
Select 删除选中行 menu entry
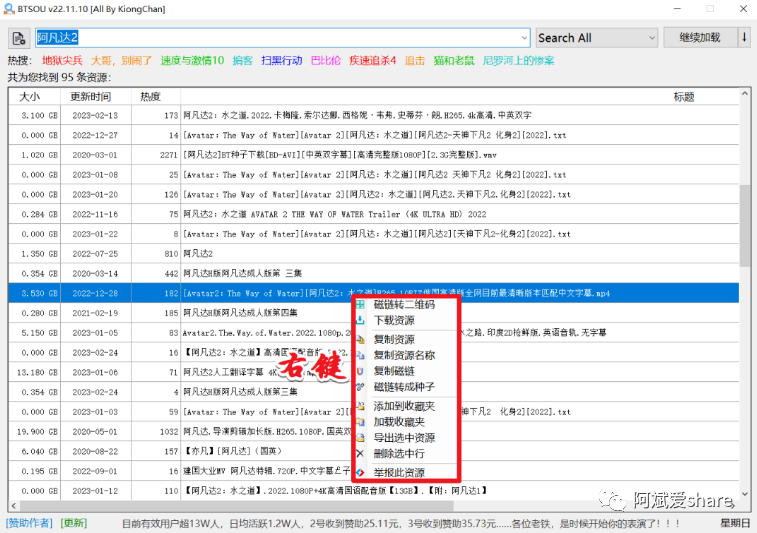[406, 454]
